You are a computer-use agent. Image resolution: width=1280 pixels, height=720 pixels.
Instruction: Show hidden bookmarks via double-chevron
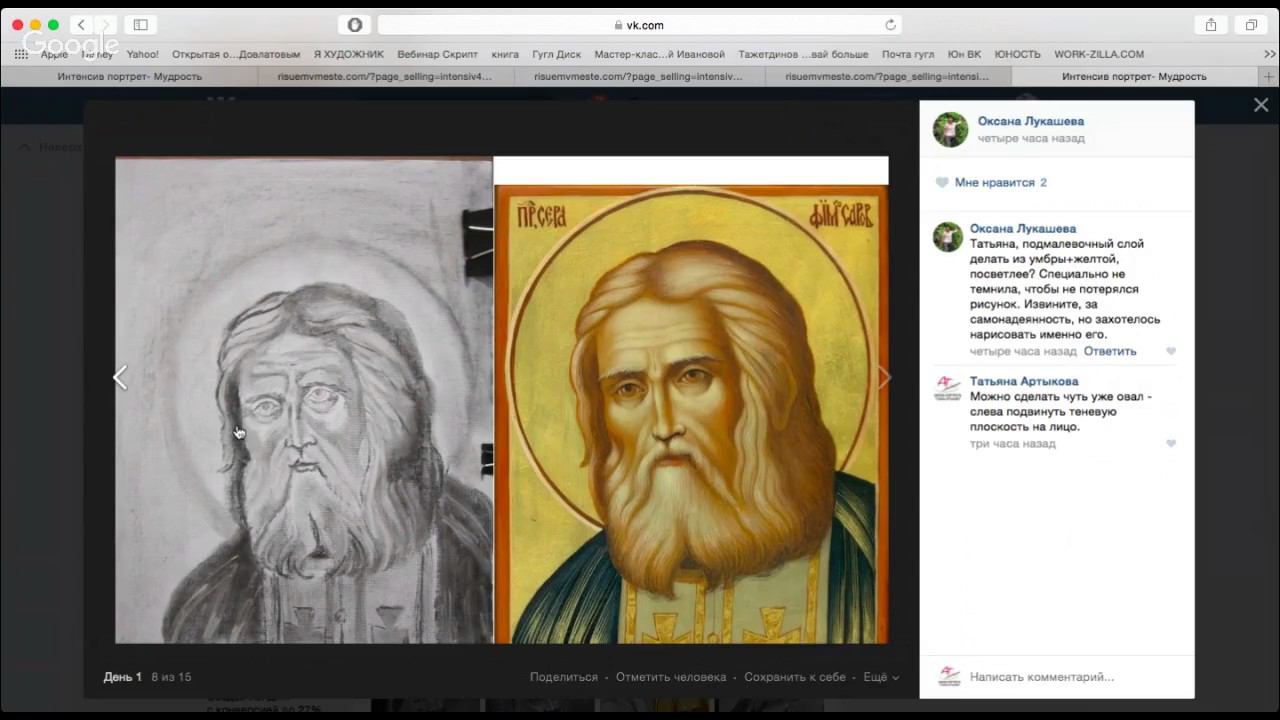coord(1270,54)
